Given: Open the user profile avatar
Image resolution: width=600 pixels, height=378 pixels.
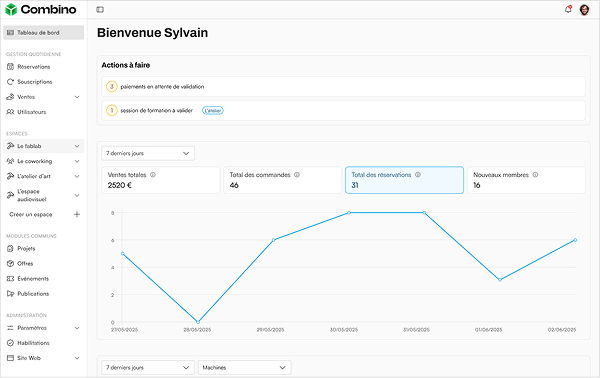Looking at the screenshot, I should [x=584, y=10].
